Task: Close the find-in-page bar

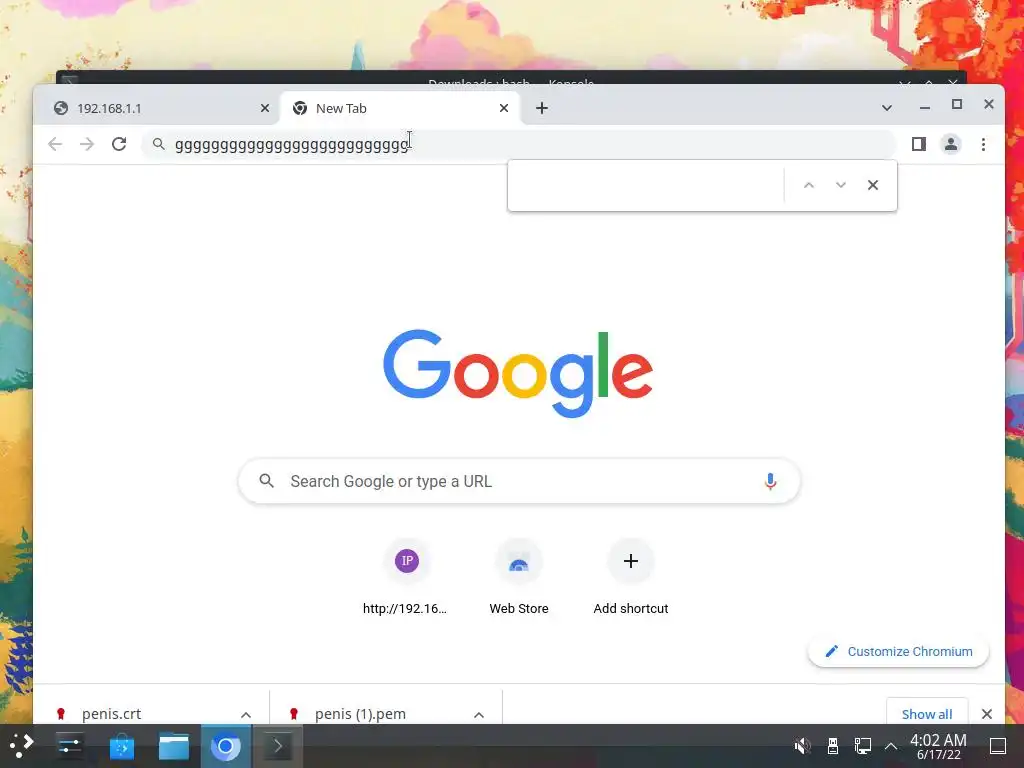Action: 873,185
